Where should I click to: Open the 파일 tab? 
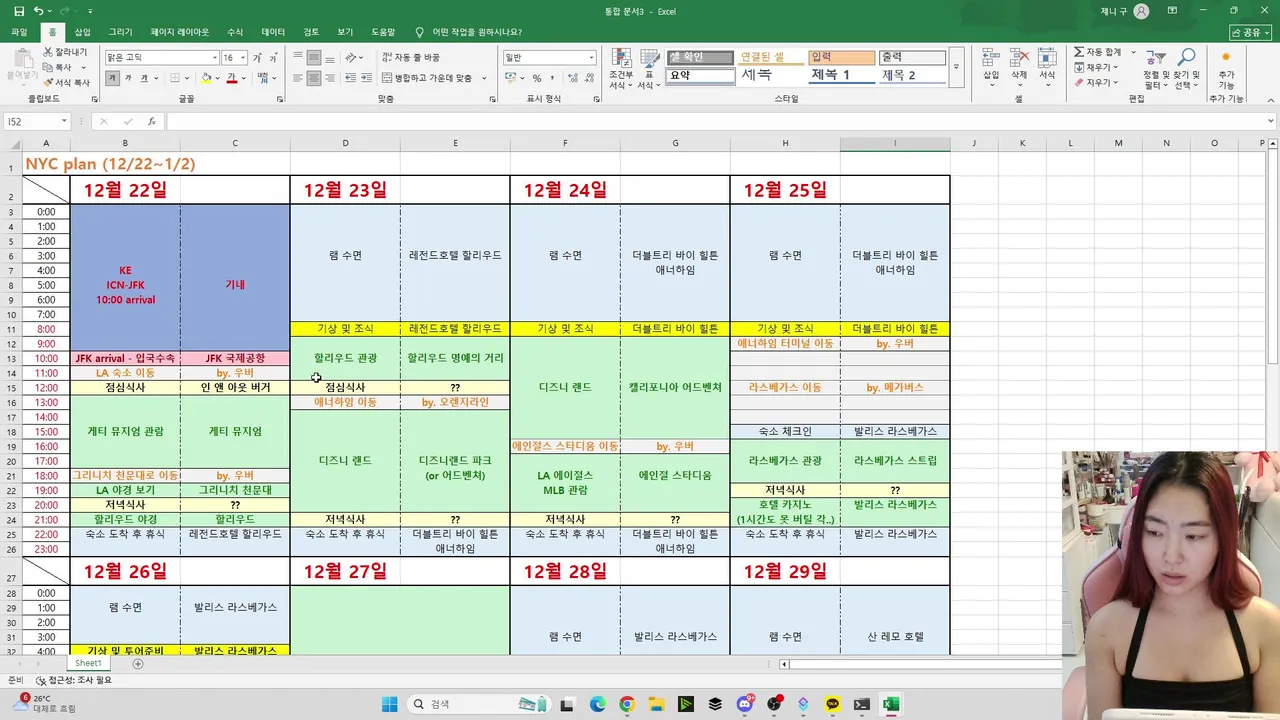click(19, 32)
